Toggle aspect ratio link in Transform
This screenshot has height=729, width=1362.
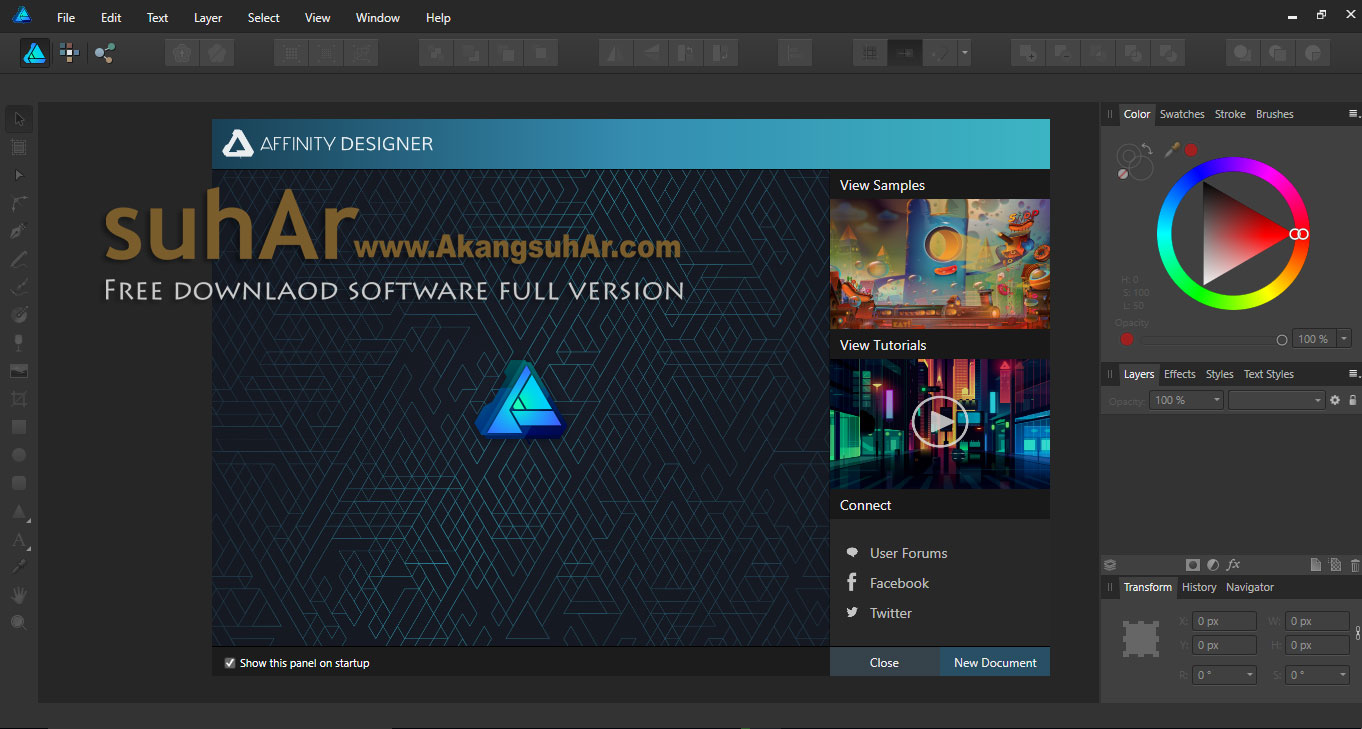tap(1357, 633)
